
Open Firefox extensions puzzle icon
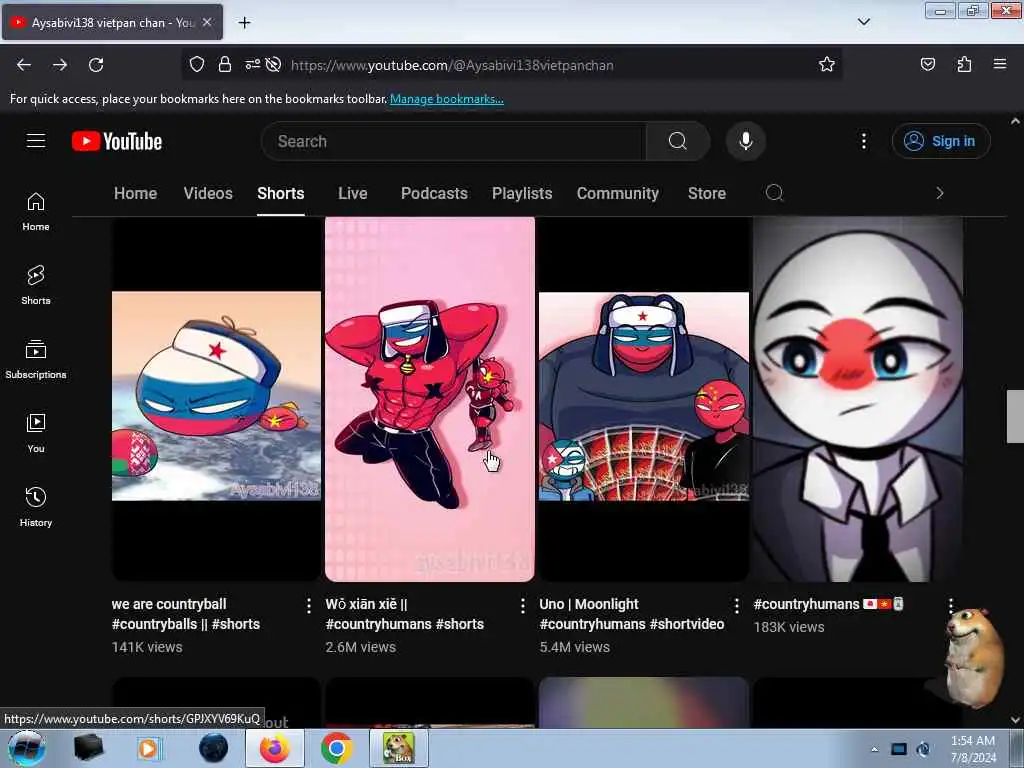pos(964,64)
